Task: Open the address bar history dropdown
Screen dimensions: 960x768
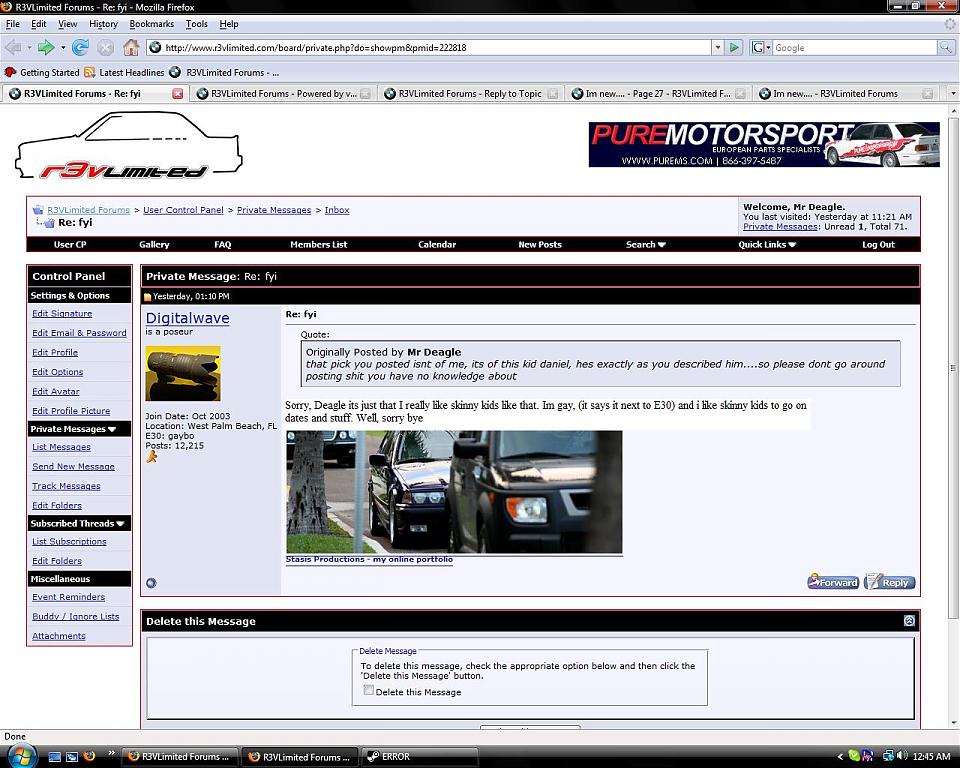Action: [x=717, y=47]
